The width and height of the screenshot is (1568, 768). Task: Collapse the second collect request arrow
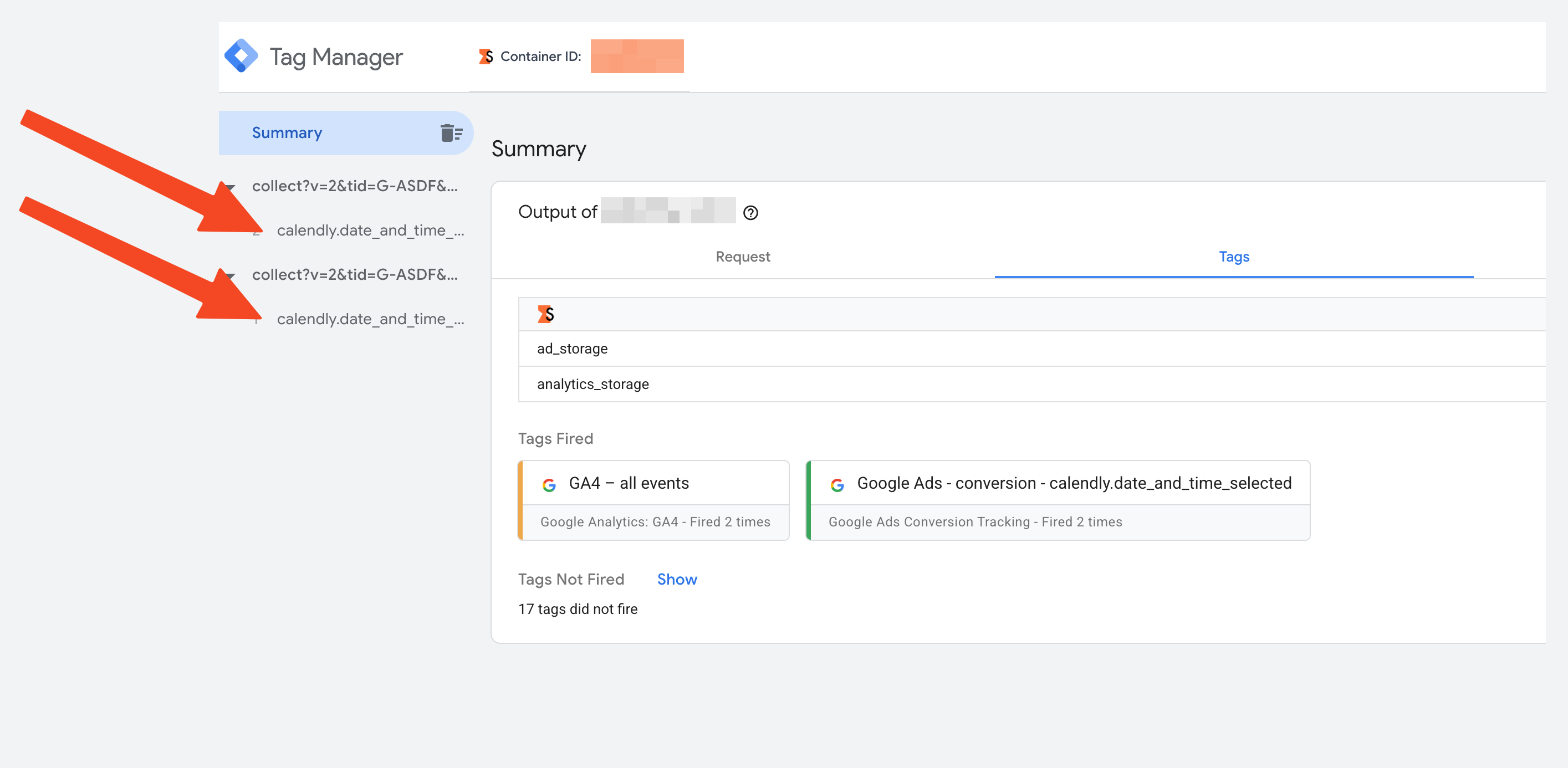[x=231, y=275]
